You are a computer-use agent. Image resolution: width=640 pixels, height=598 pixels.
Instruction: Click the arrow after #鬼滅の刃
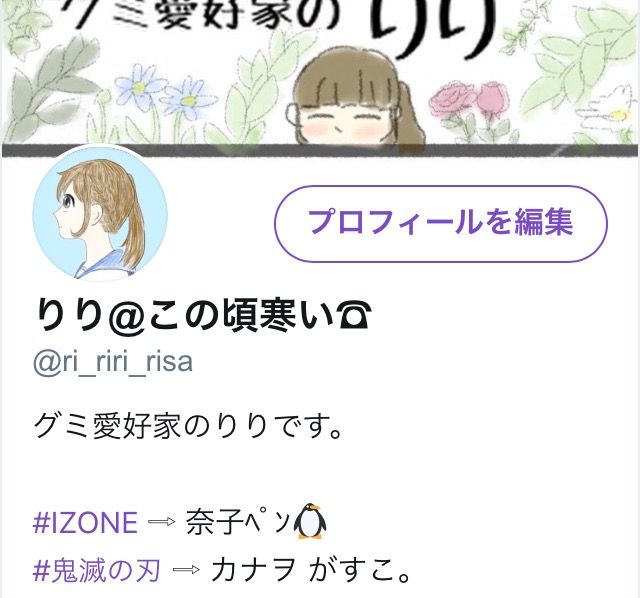(x=186, y=569)
